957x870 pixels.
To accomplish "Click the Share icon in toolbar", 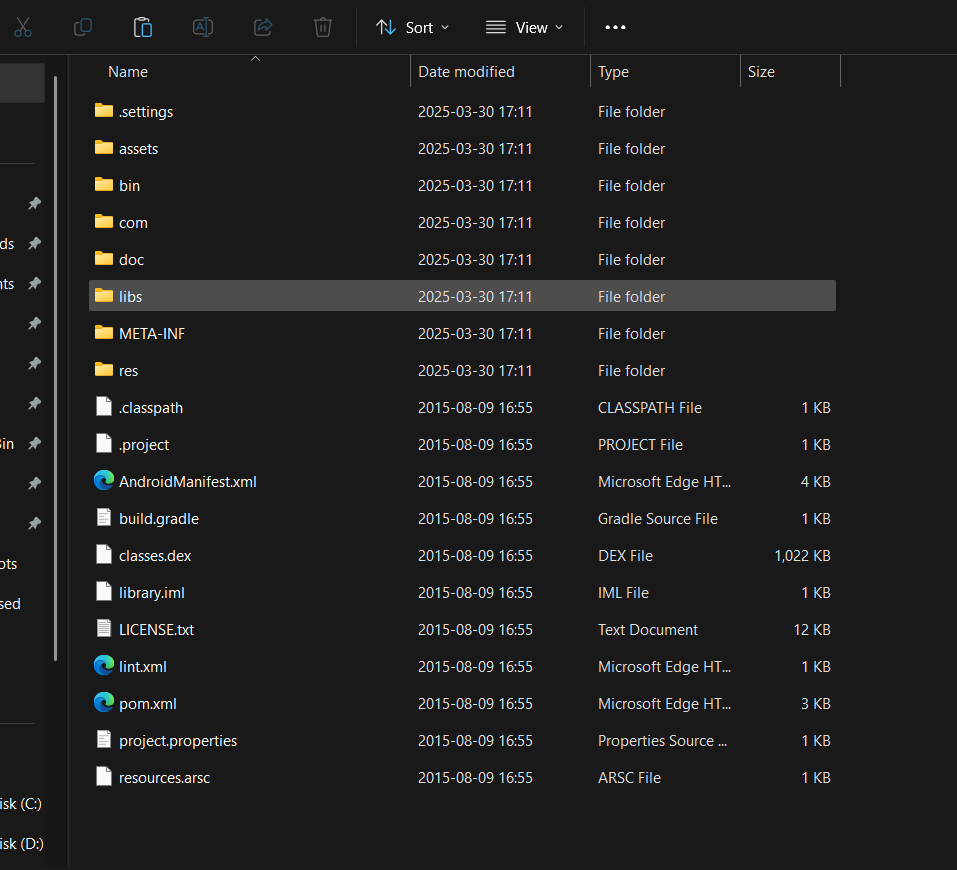I will coord(263,27).
